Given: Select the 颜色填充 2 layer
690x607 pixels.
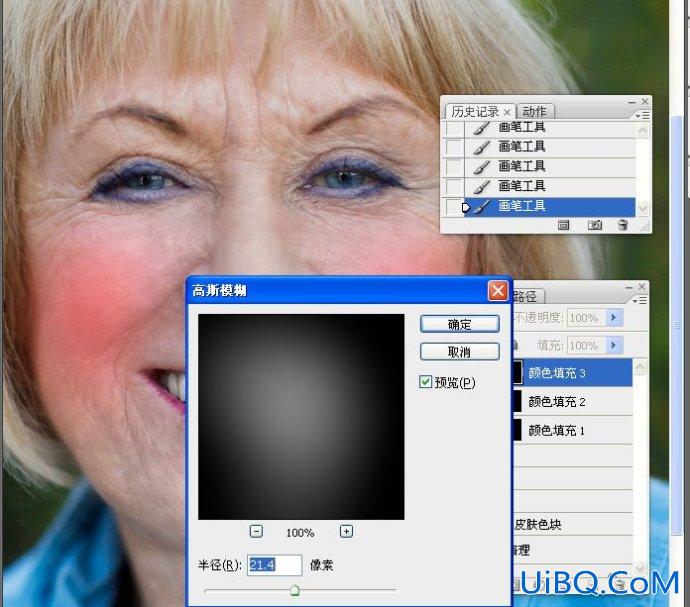Looking at the screenshot, I should click(x=572, y=401).
